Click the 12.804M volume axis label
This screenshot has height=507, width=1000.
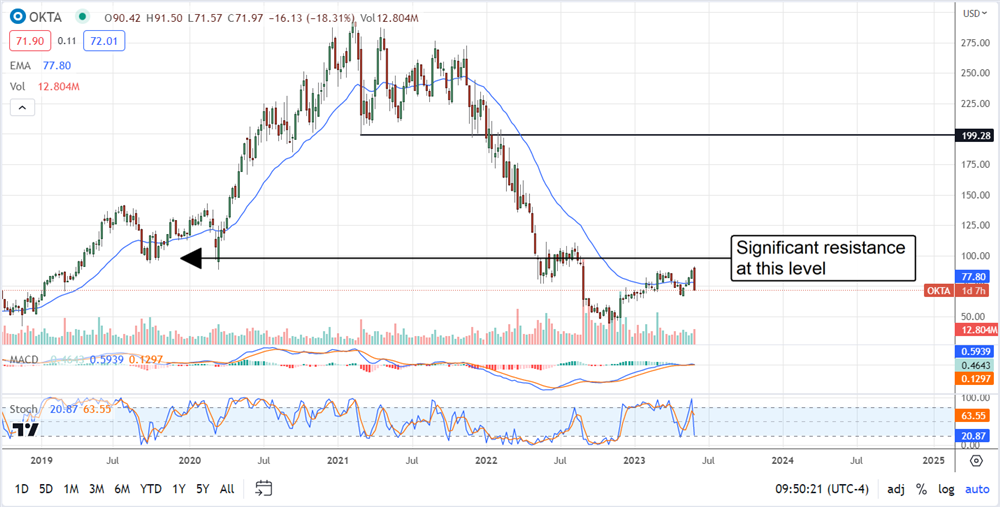975,329
